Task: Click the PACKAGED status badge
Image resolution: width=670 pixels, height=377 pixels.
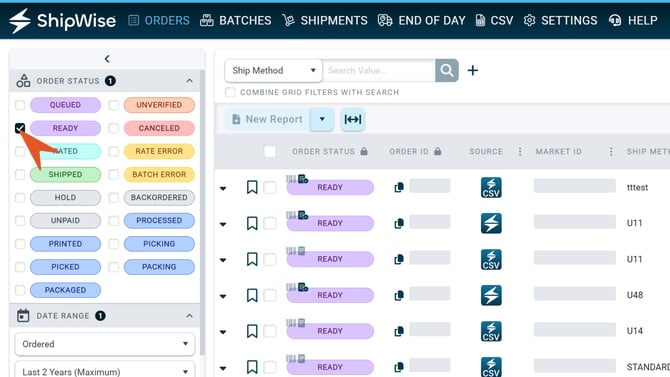Action: pyautogui.click(x=65, y=290)
